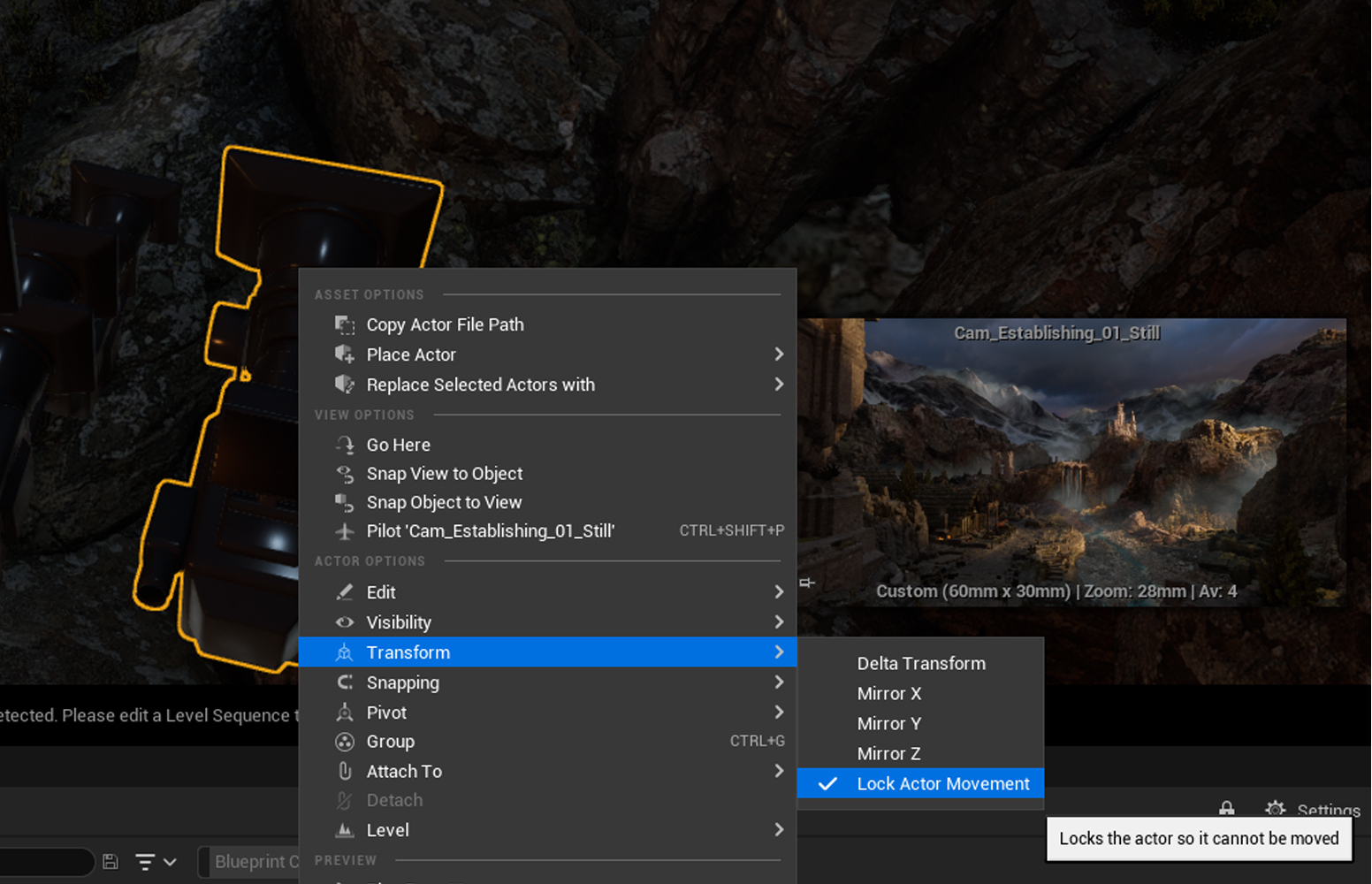Screen dimensions: 1372x884
Task: Select Mirror Z in the Transform submenu
Action: point(920,754)
